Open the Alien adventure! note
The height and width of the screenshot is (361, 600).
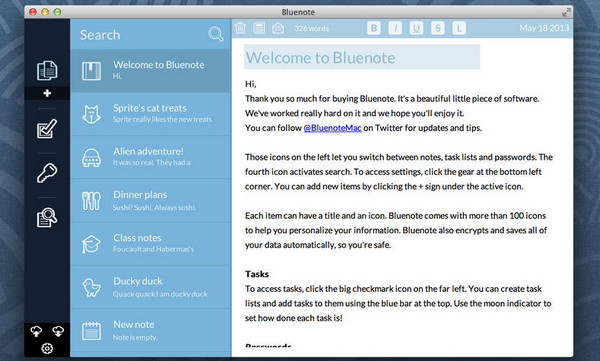(x=151, y=157)
